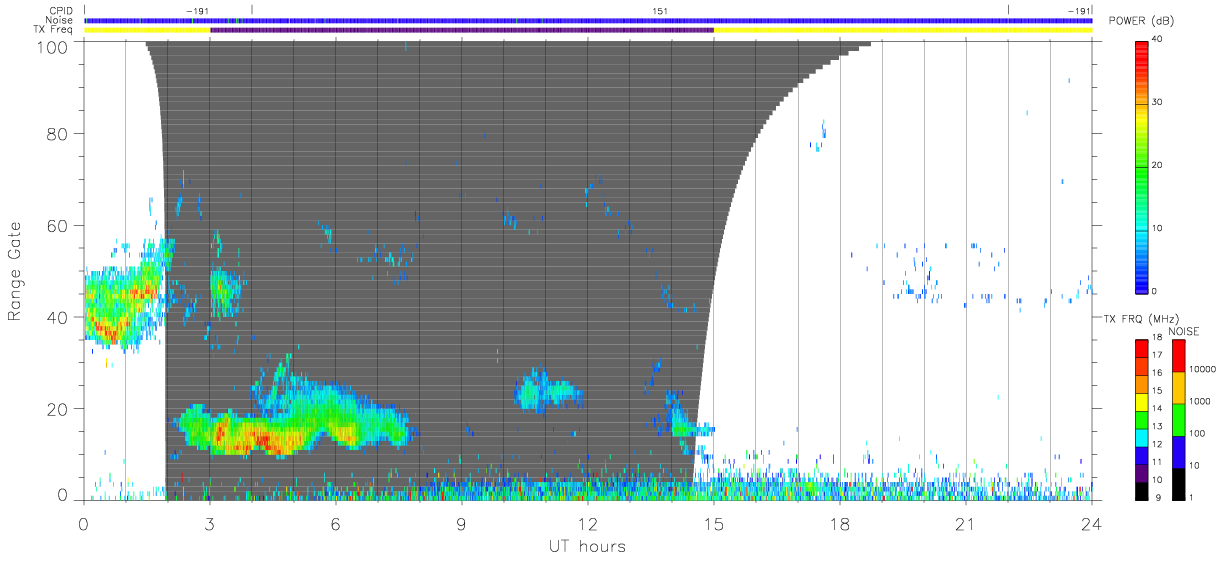This screenshot has height=567, width=1228.
Task: Click the x-axis tick label "24"
Action: (1092, 523)
